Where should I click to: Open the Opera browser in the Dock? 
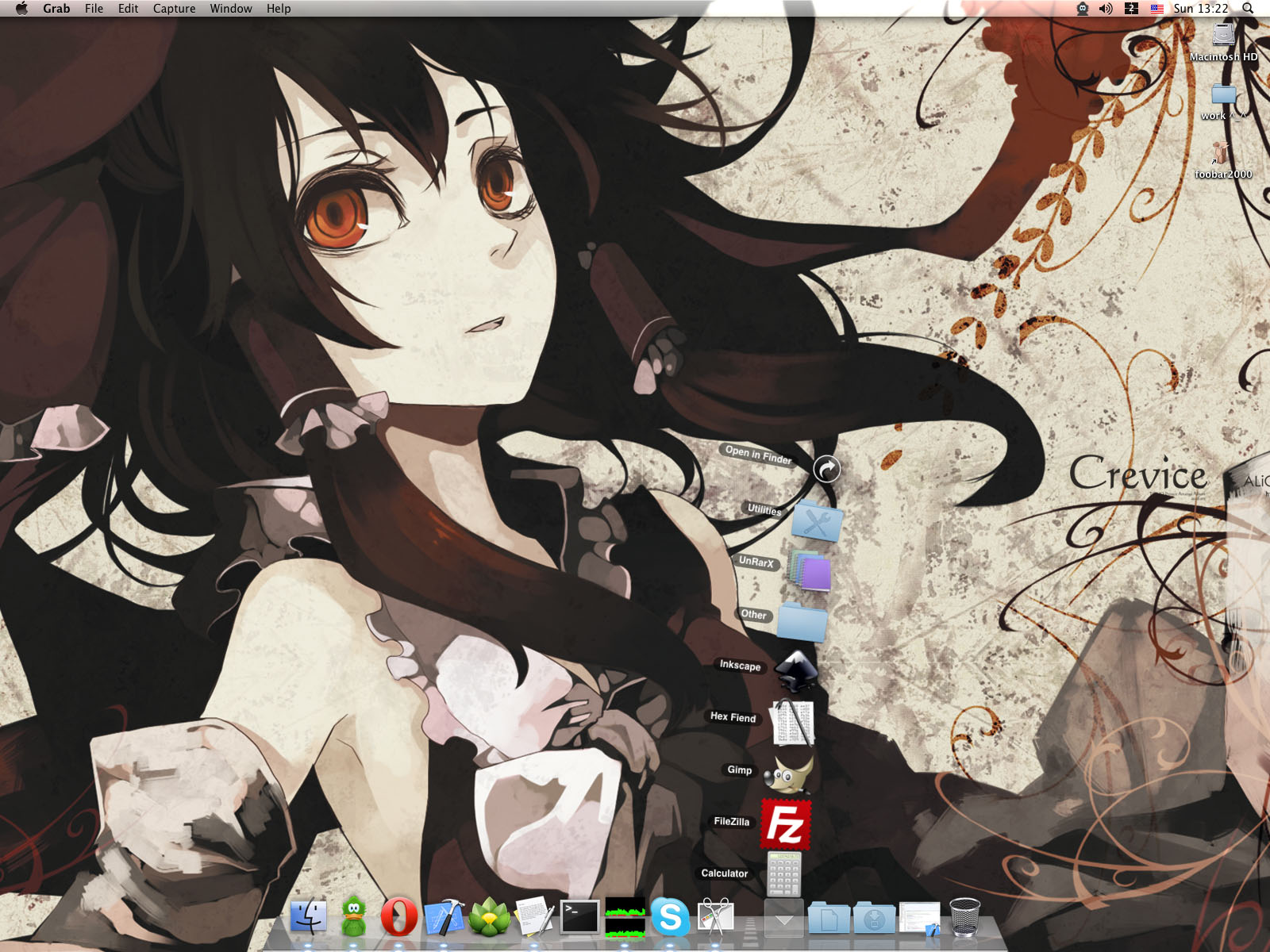click(x=398, y=918)
